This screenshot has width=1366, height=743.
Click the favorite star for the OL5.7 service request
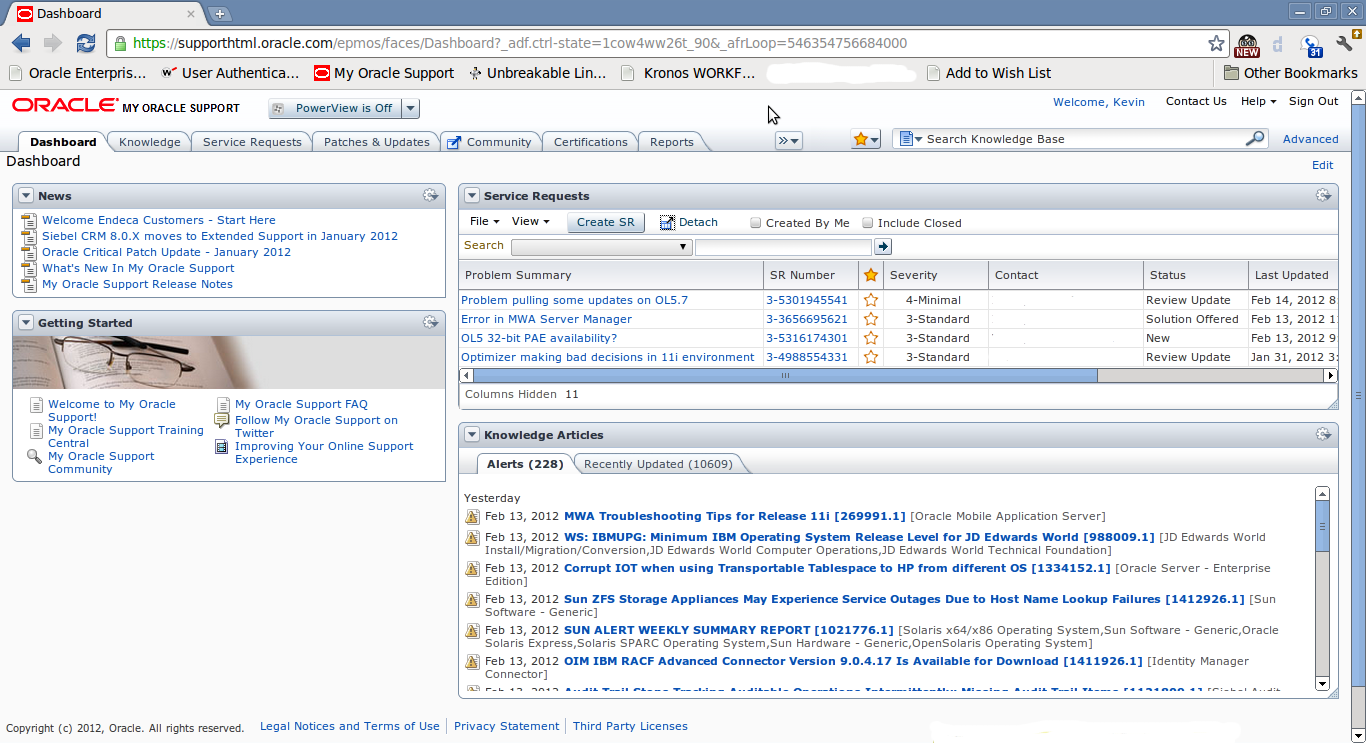coord(870,300)
